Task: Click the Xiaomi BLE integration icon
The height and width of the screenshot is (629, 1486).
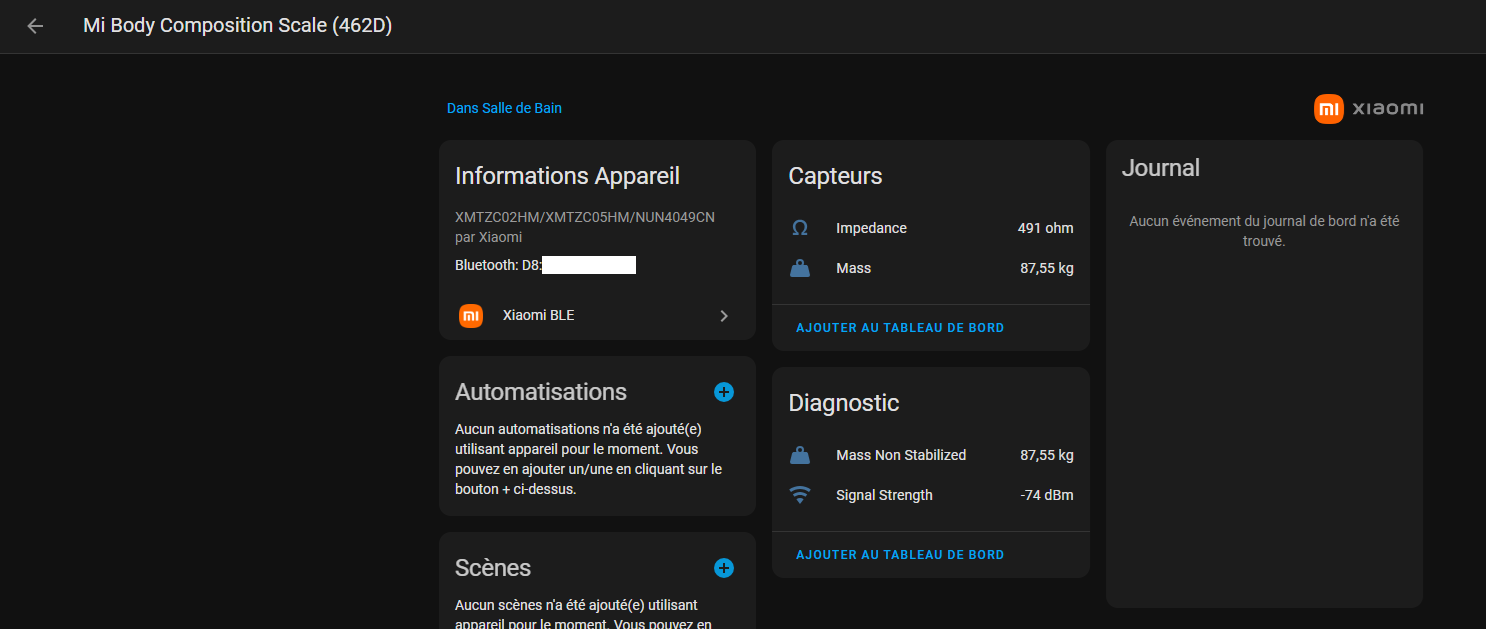Action: pos(471,315)
